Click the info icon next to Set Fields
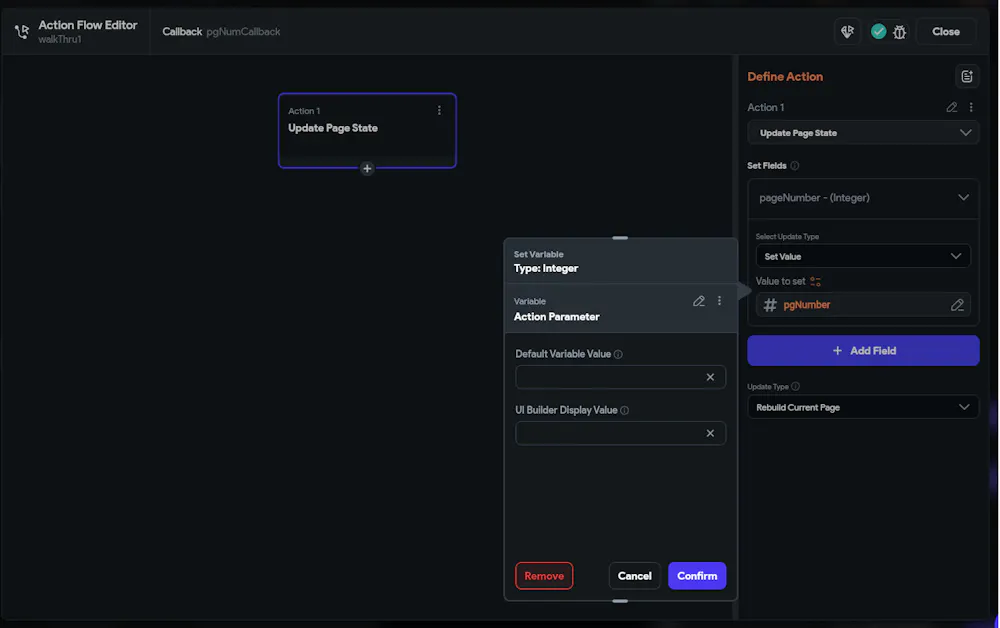The height and width of the screenshot is (628, 1000). click(x=795, y=166)
